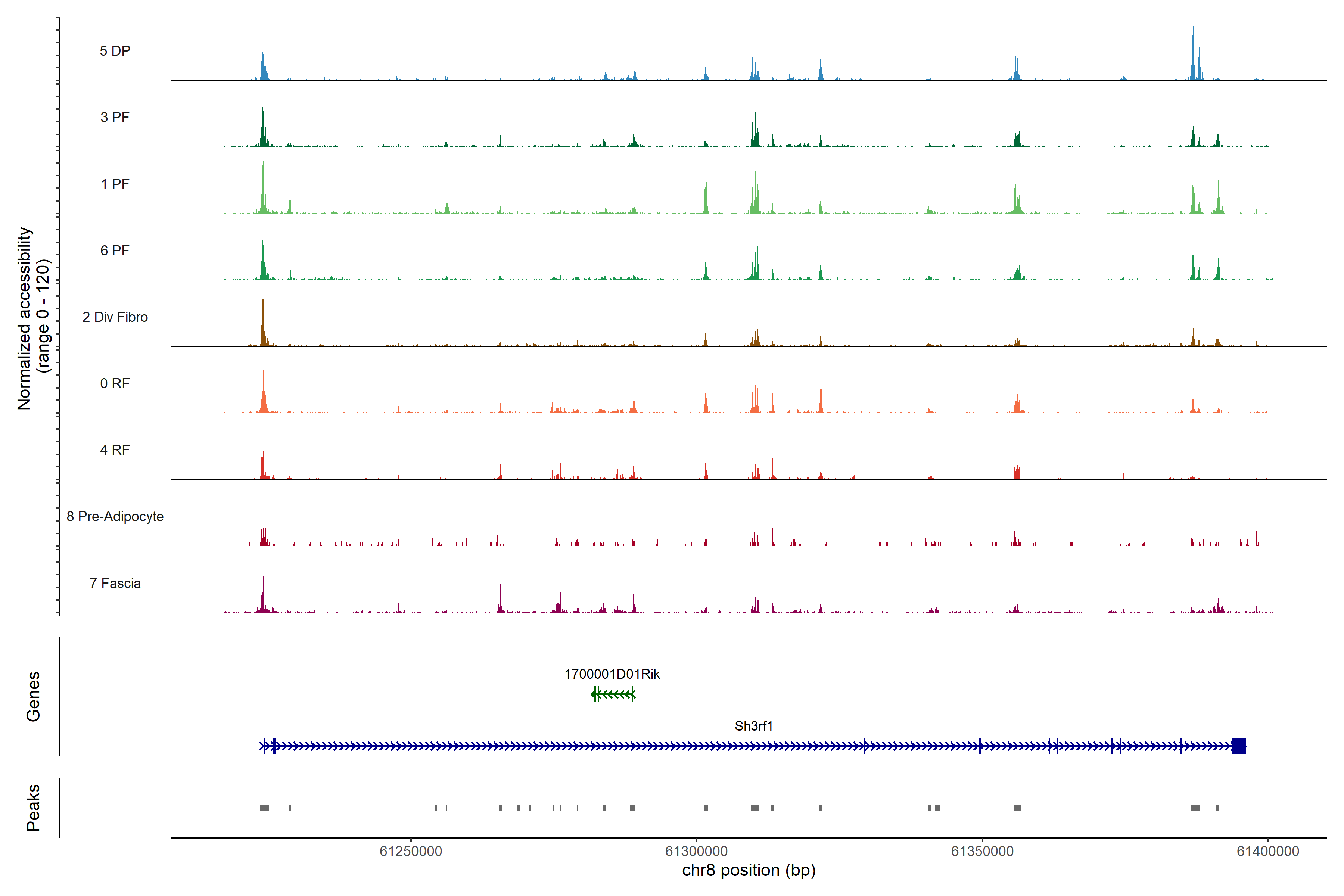1344x896 pixels.
Task: Click the 3 PF track label
Action: pos(115,117)
